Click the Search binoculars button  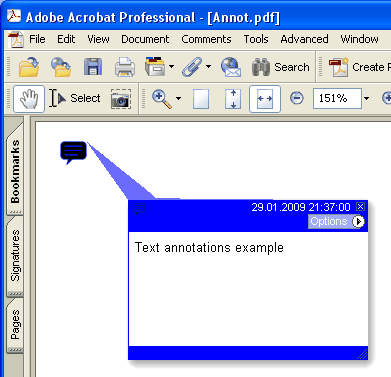280,67
